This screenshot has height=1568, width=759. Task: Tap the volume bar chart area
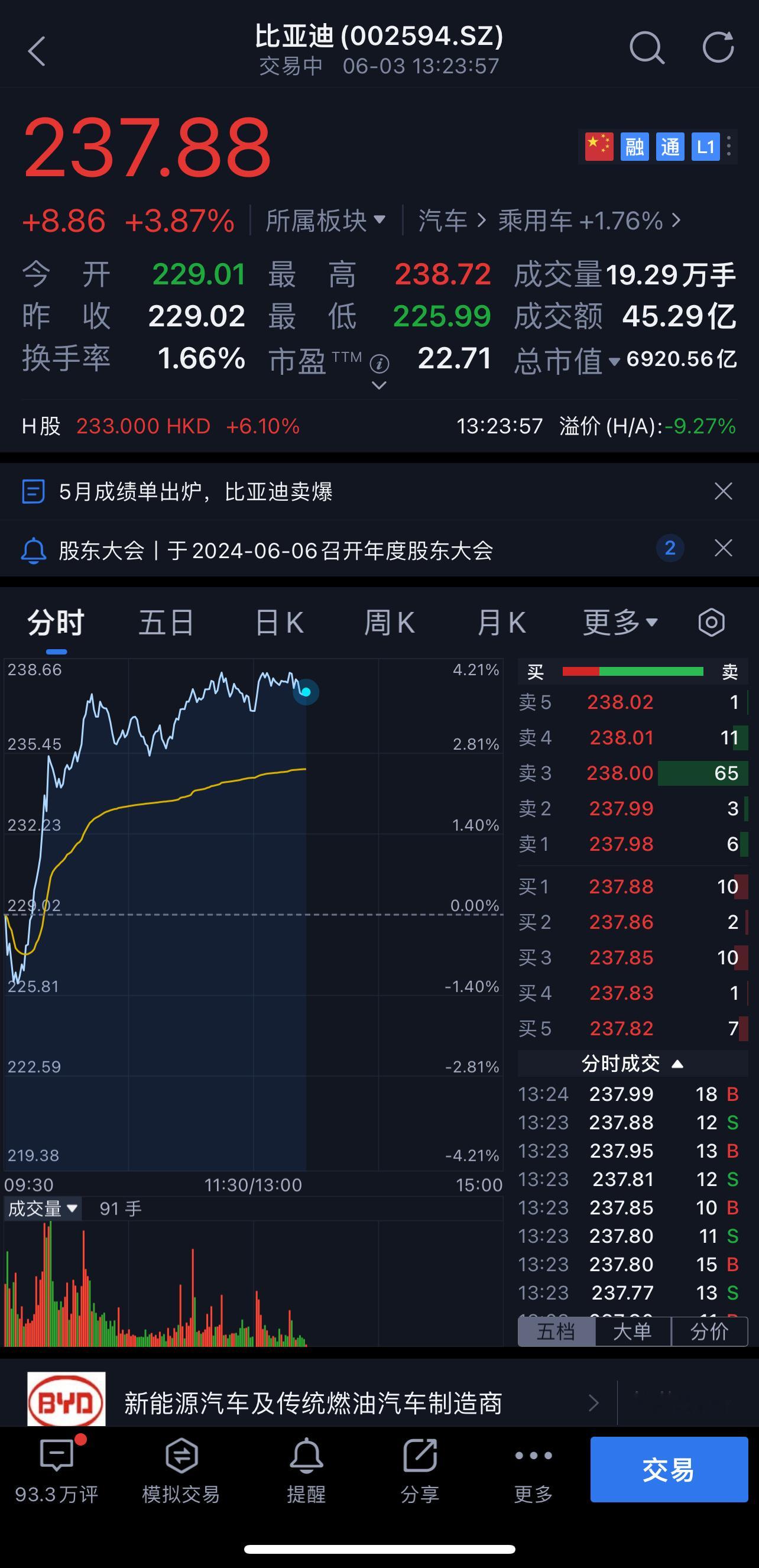[x=253, y=1282]
